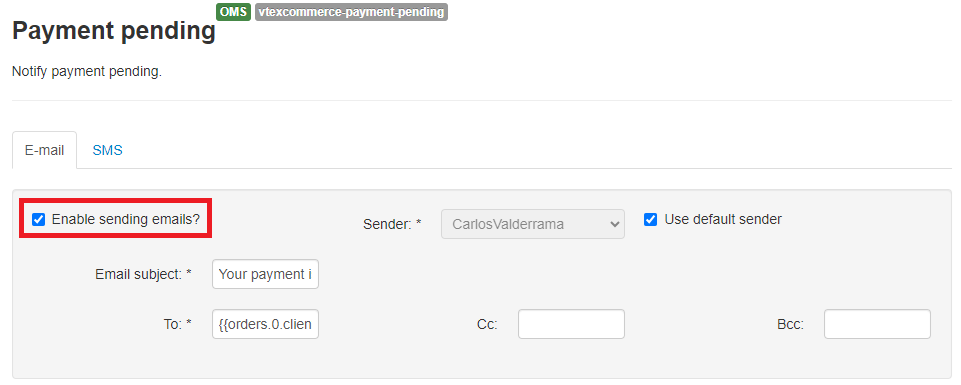The image size is (961, 385).
Task: Toggle the Use default sender checkbox
Action: coord(650,219)
